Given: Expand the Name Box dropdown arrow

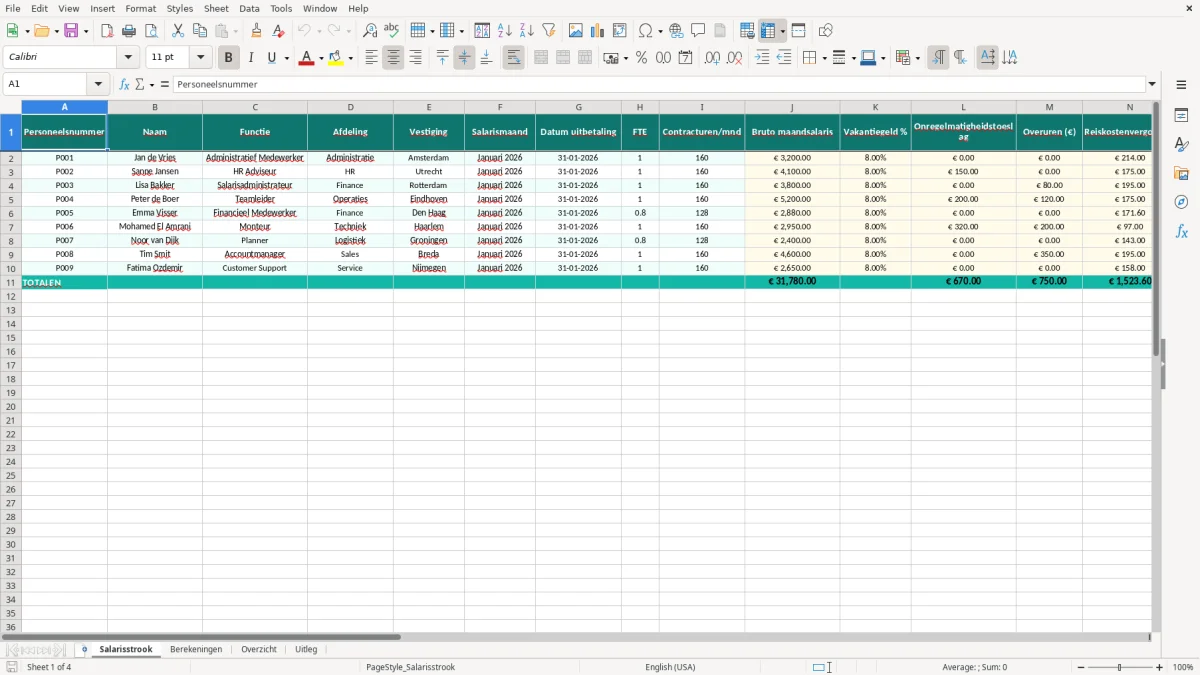Looking at the screenshot, I should [97, 84].
